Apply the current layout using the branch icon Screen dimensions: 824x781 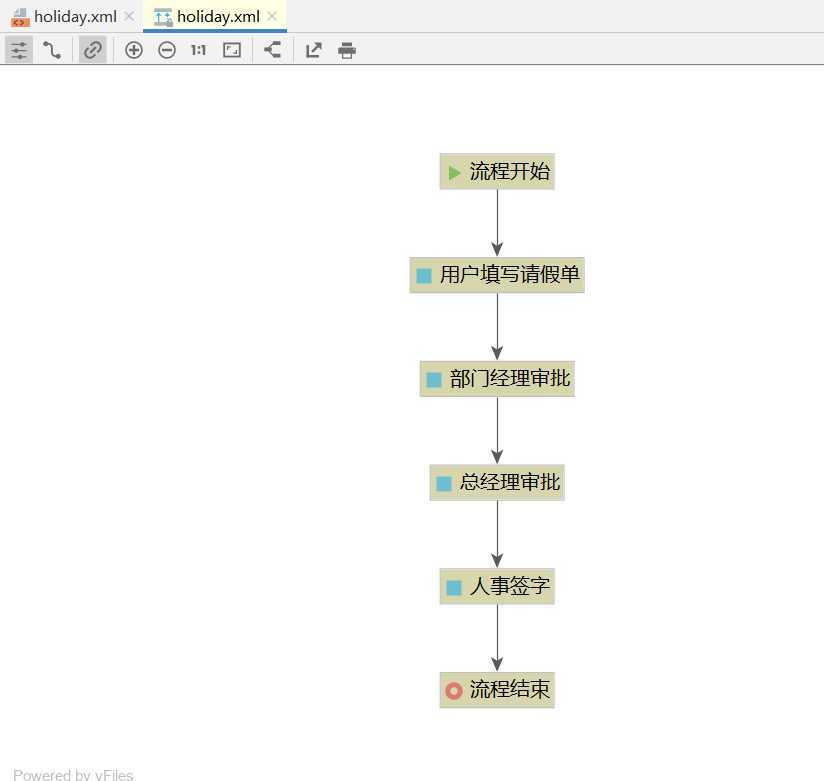point(272,50)
